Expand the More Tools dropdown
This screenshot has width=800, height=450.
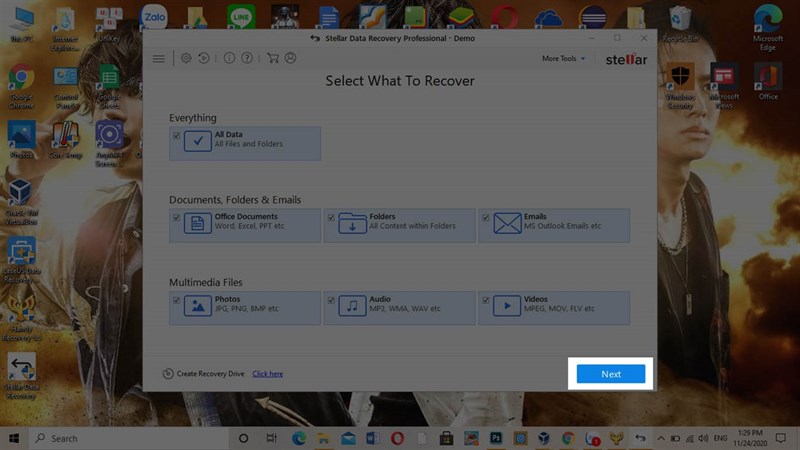click(x=563, y=59)
